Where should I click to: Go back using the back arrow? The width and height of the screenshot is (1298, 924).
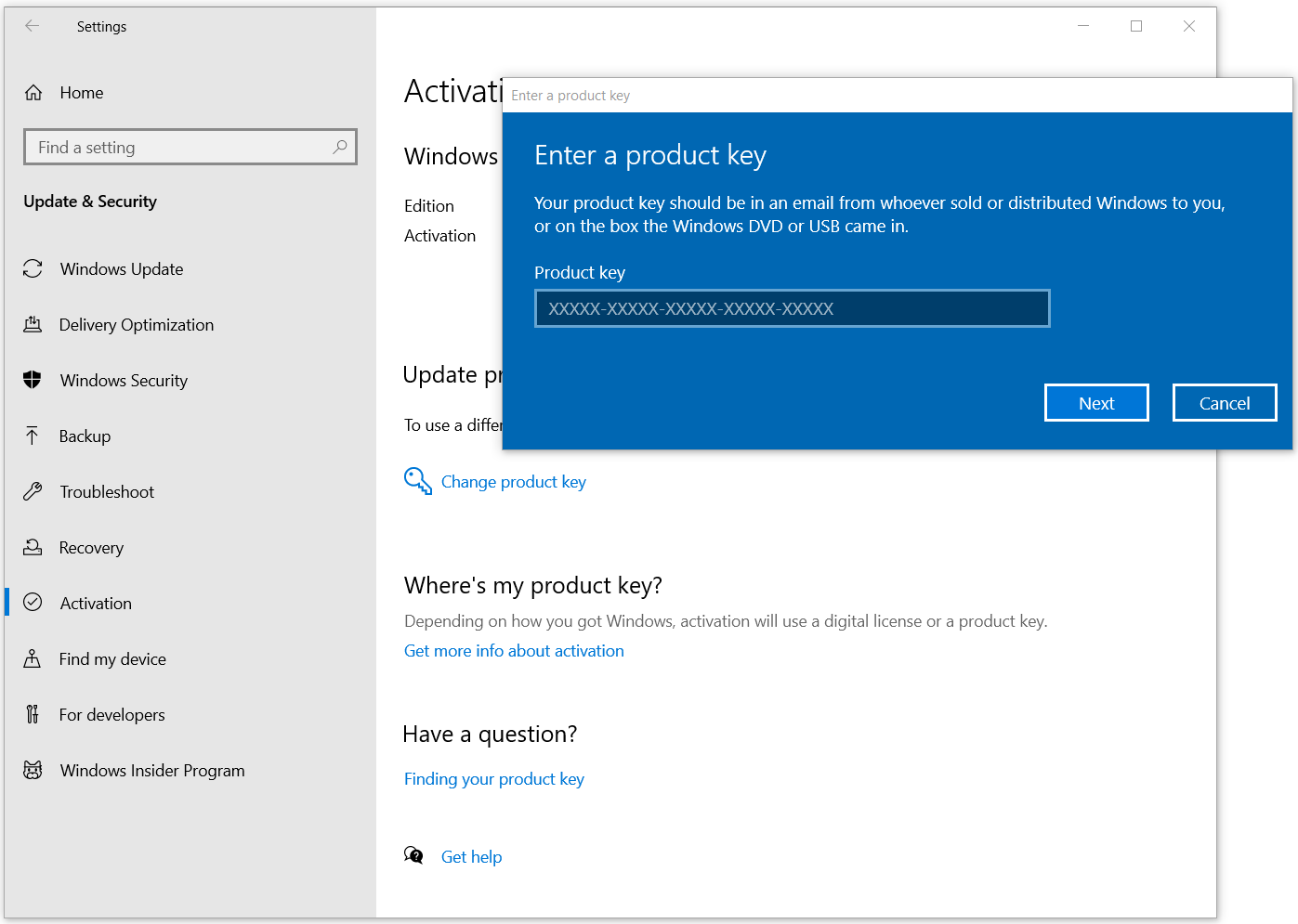click(33, 26)
